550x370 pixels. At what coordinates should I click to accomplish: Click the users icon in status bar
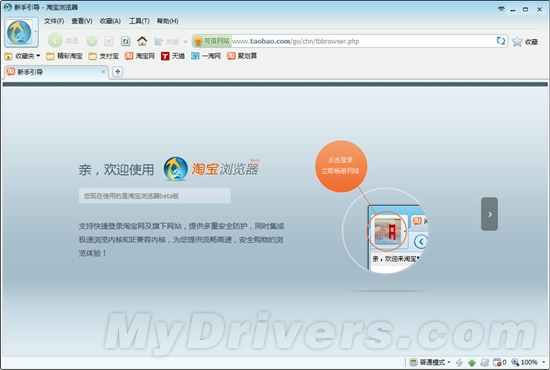pyautogui.click(x=484, y=362)
